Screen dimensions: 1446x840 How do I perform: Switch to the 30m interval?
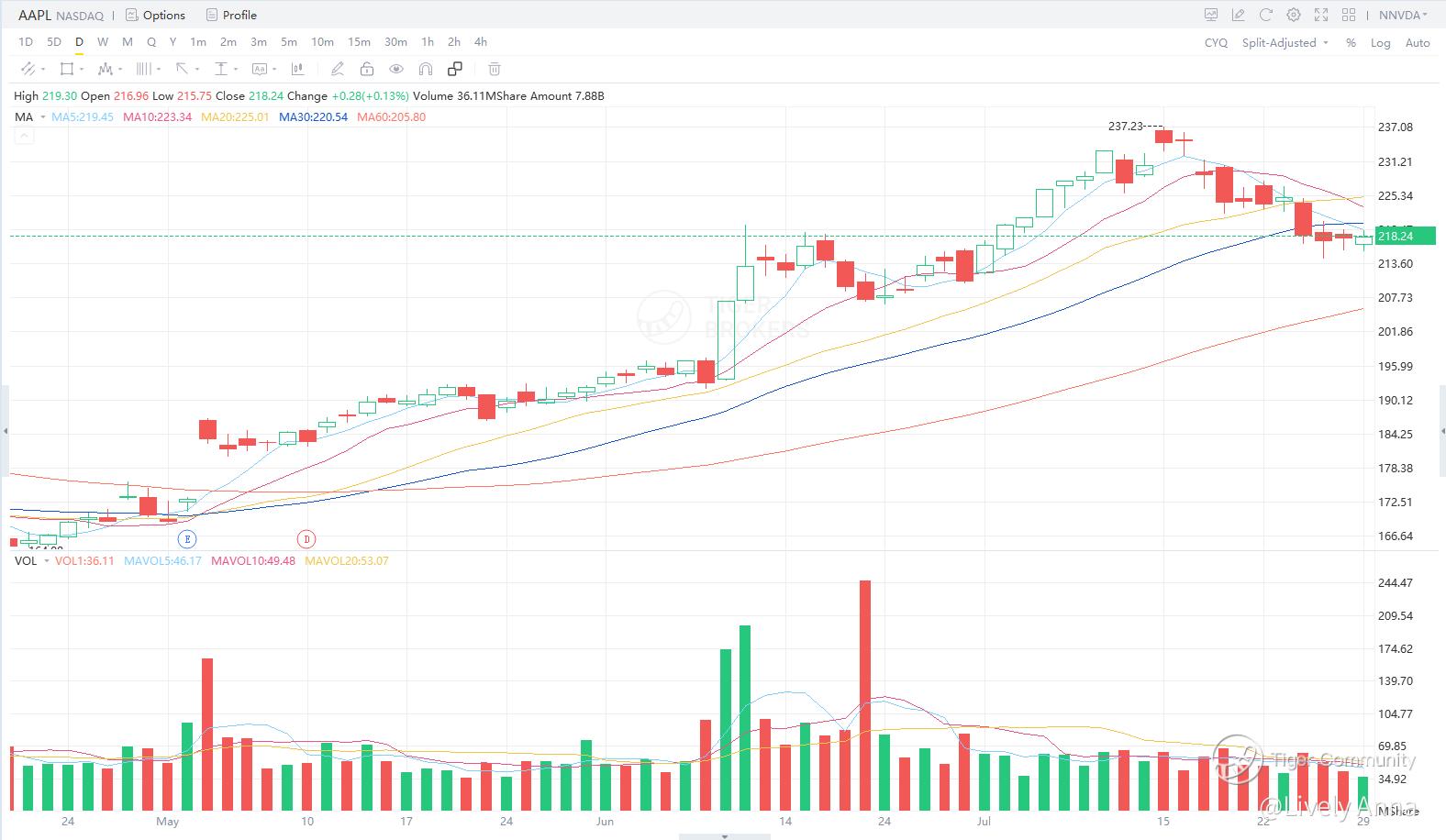pos(395,42)
